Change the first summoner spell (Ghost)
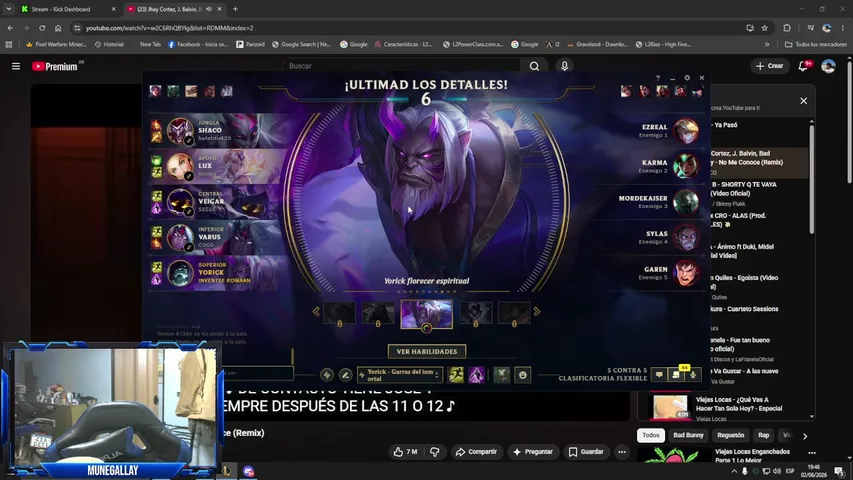The width and height of the screenshot is (853, 480). (x=456, y=374)
